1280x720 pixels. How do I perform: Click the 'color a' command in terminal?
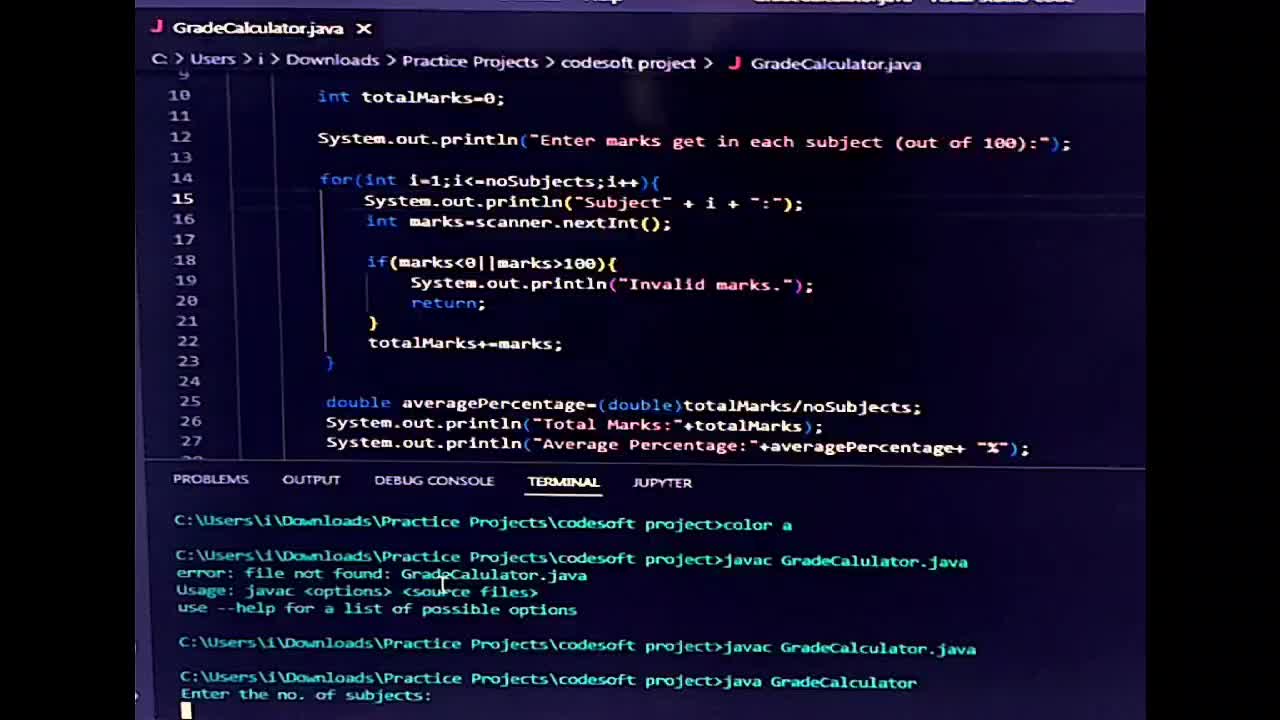(758, 524)
